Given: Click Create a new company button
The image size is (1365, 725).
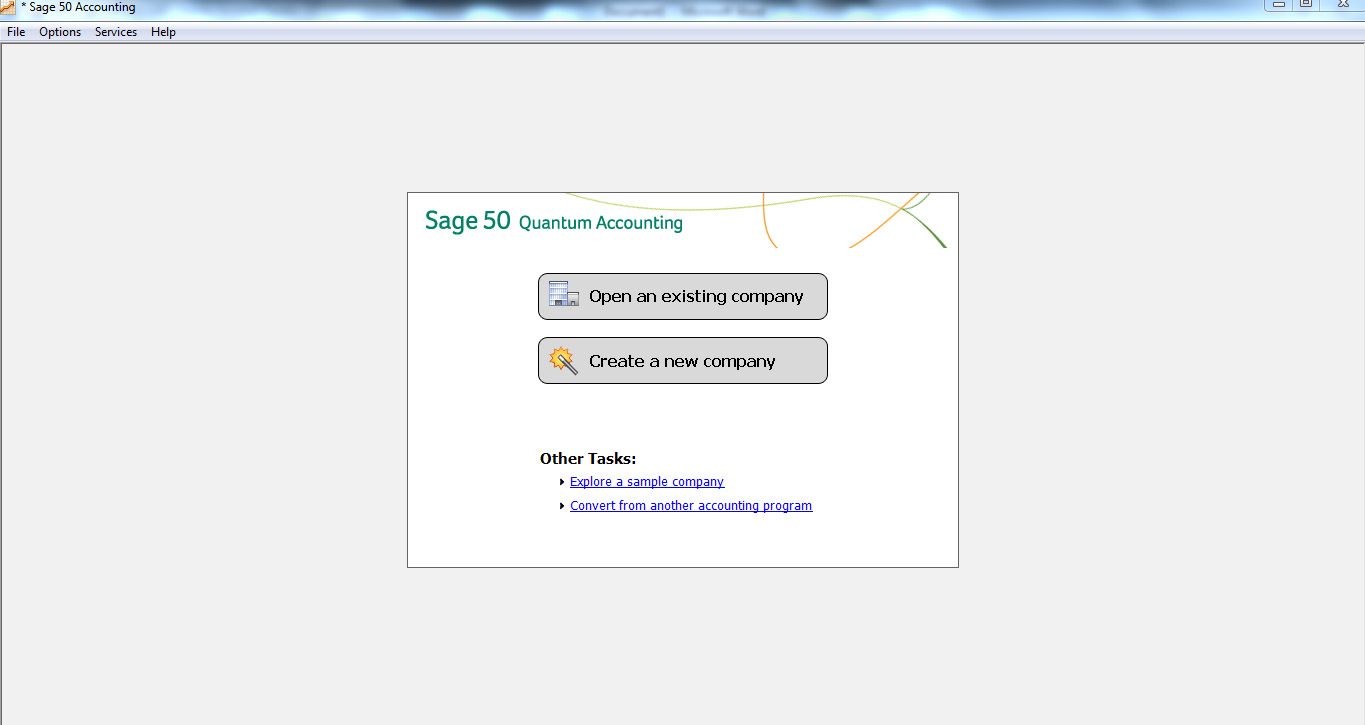Looking at the screenshot, I should [x=683, y=361].
